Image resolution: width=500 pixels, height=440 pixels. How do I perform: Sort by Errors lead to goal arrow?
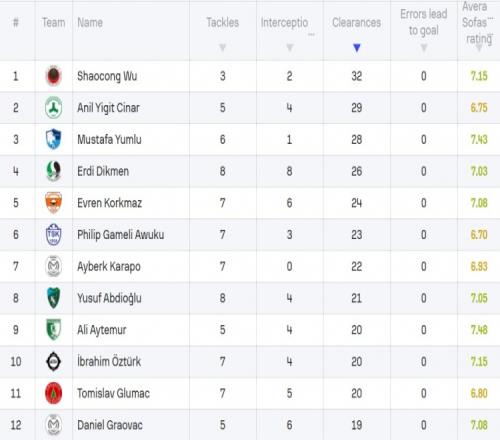424,48
